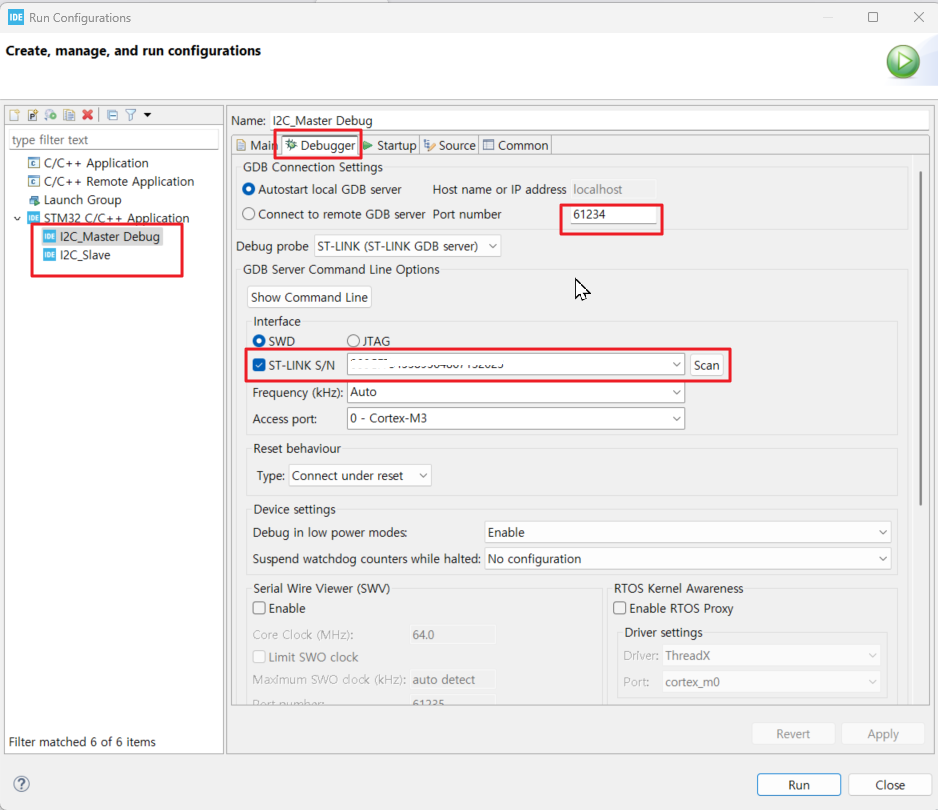
Task: Select the I2C_Slave configuration in the tree
Action: click(85, 255)
